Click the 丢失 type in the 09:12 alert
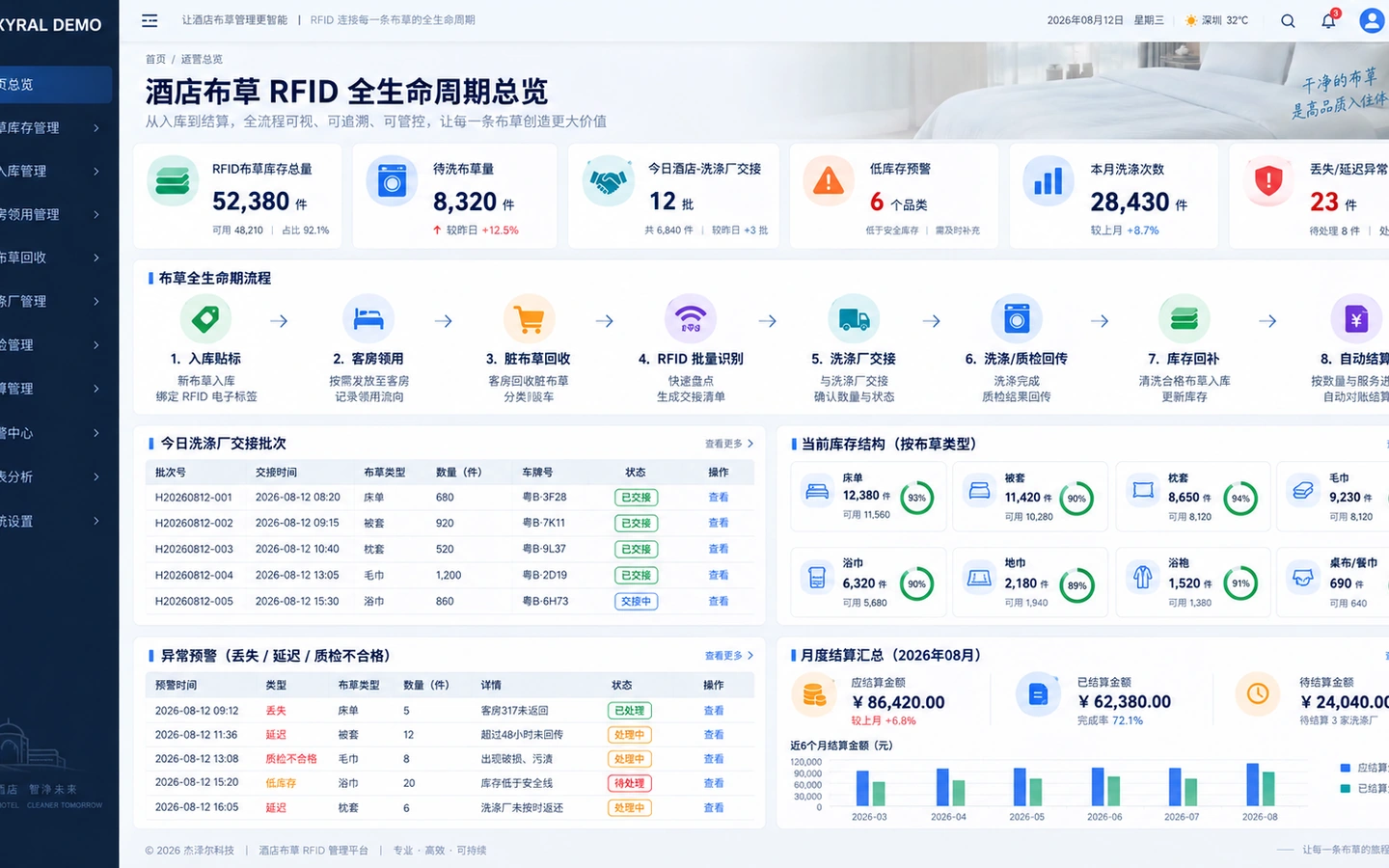The image size is (1389, 868). (276, 711)
